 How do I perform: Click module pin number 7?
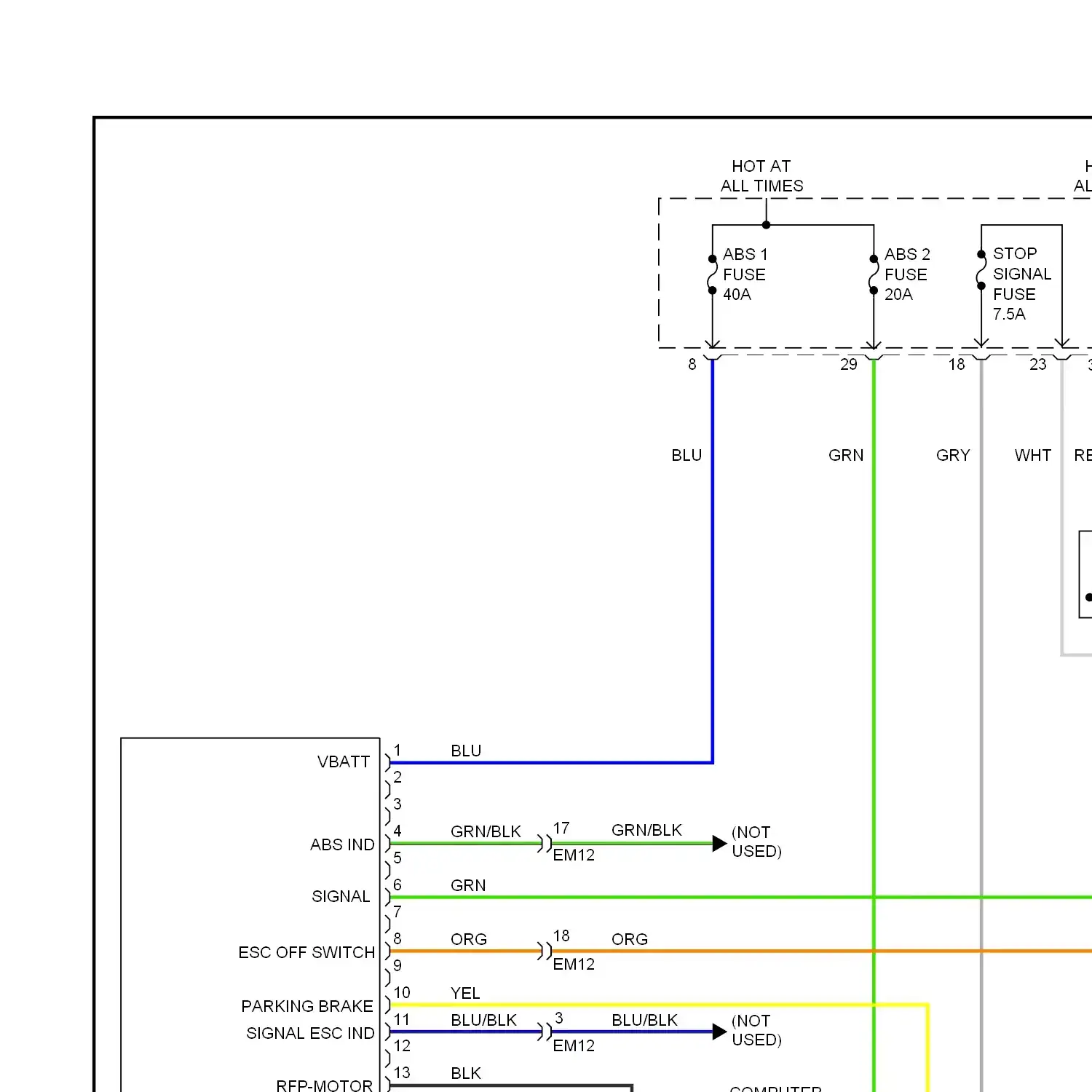pyautogui.click(x=397, y=912)
